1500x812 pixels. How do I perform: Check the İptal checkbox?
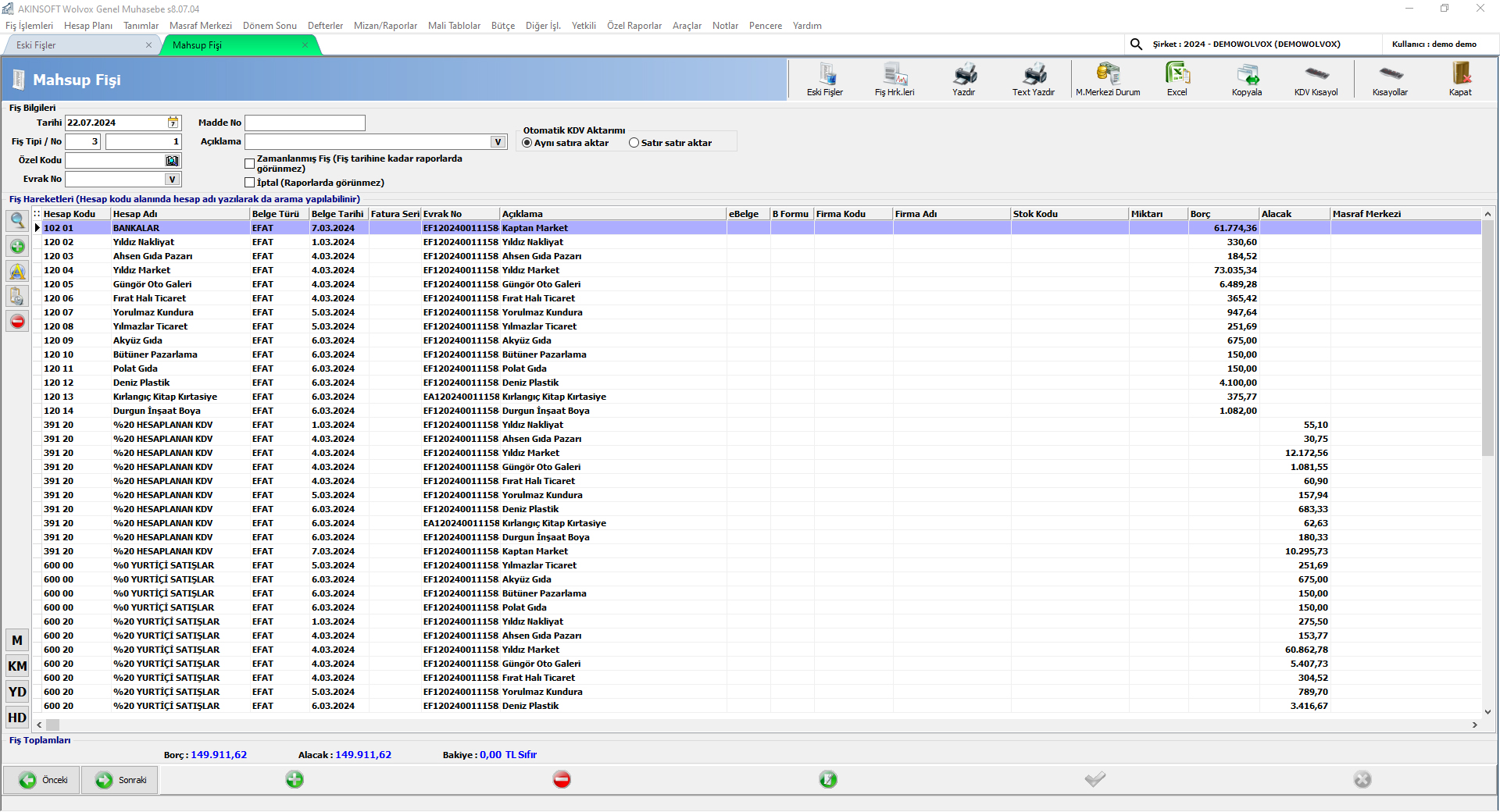click(250, 183)
